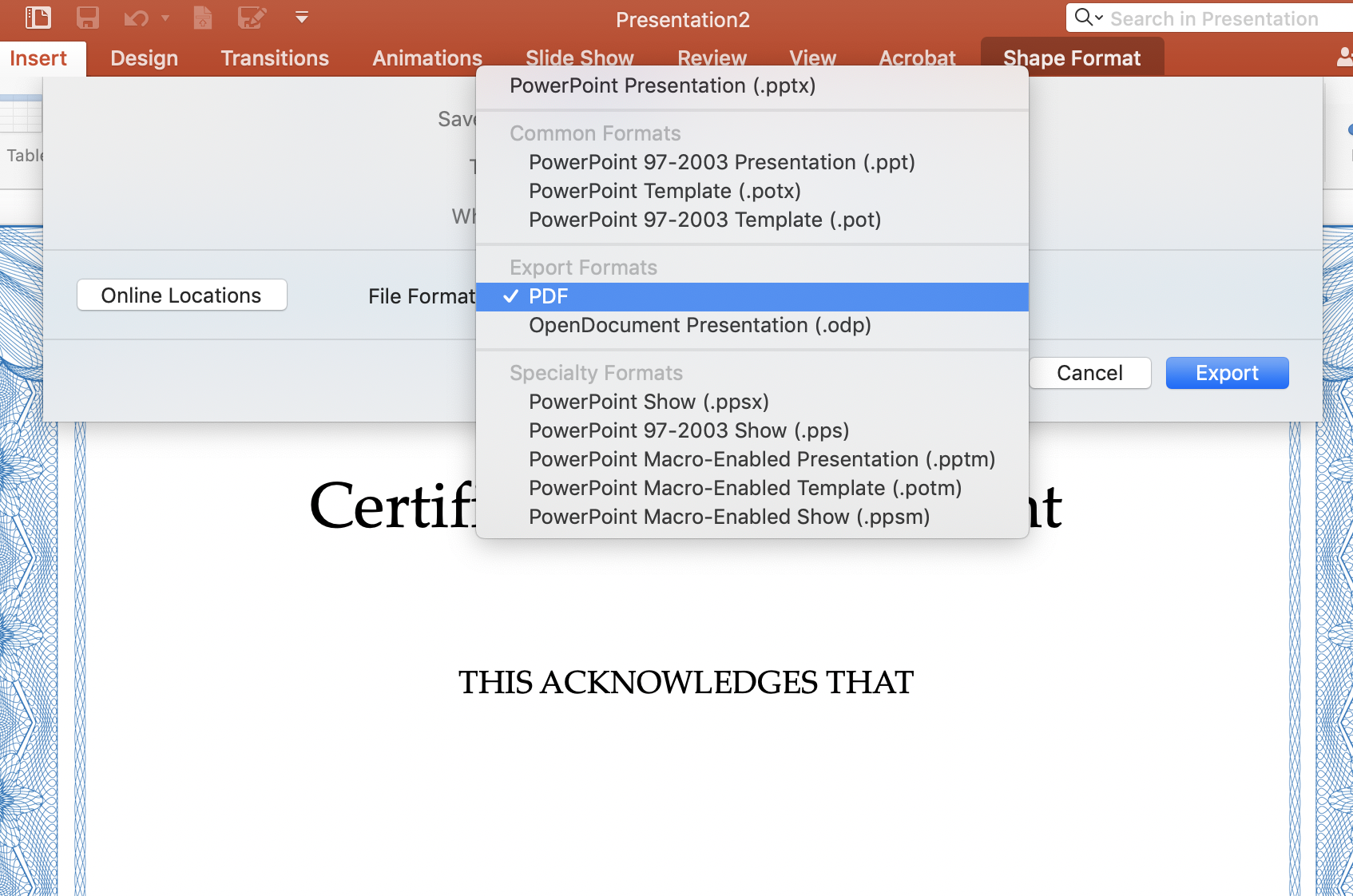
Task: Click the THIS ACKNOWLEDGES THAT text on slide
Action: click(685, 683)
